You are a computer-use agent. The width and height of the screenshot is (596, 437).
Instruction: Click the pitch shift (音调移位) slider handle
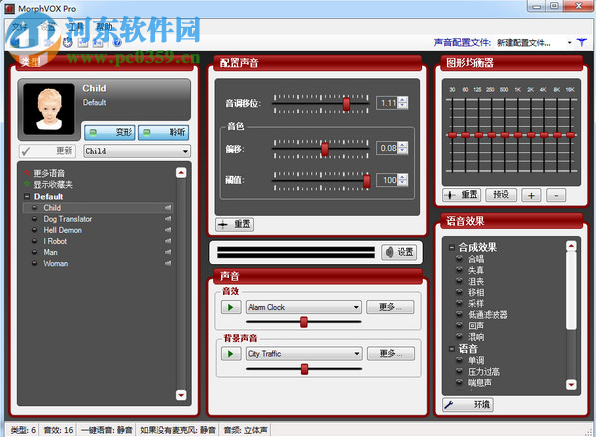(x=346, y=103)
